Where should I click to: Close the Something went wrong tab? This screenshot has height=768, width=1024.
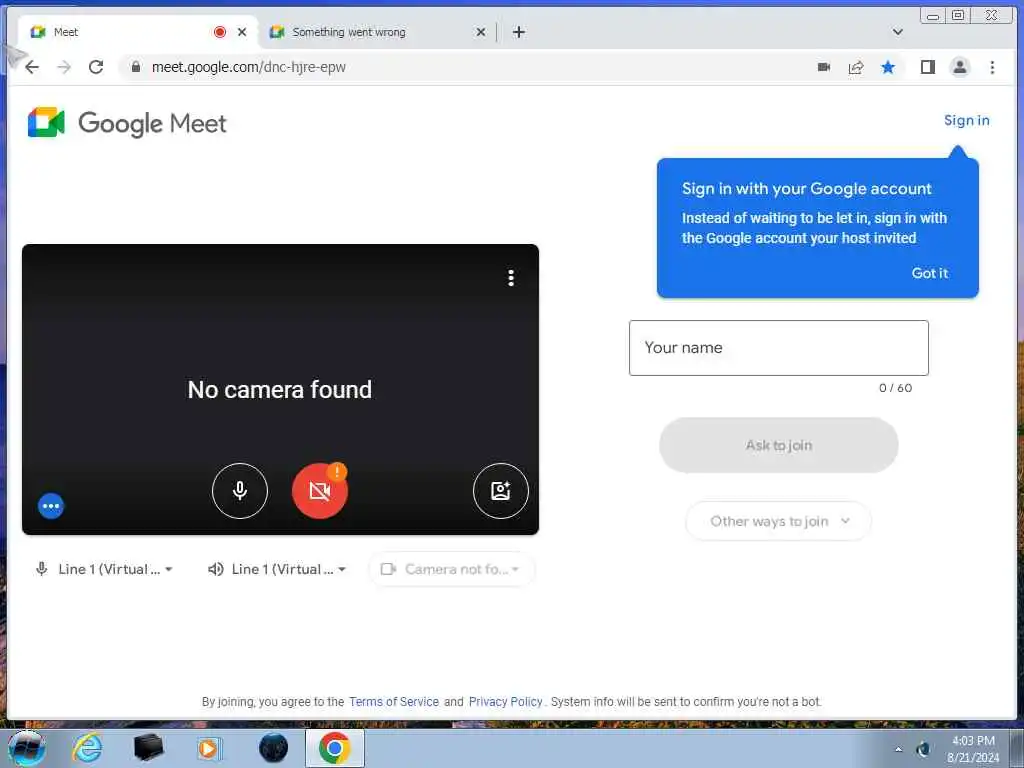(x=481, y=32)
